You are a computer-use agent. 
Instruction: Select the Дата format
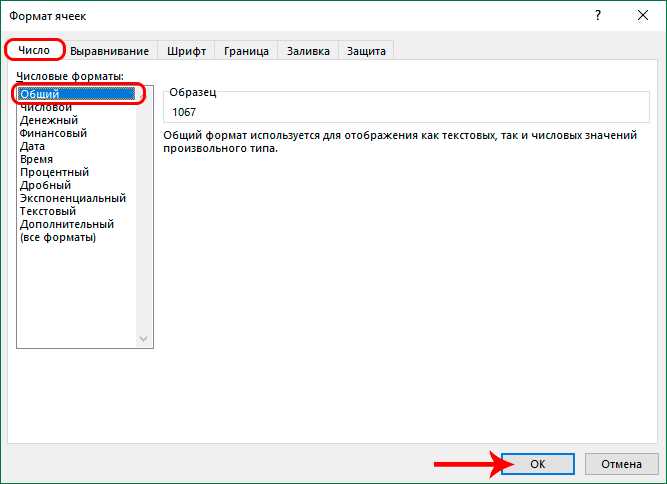tap(77, 146)
